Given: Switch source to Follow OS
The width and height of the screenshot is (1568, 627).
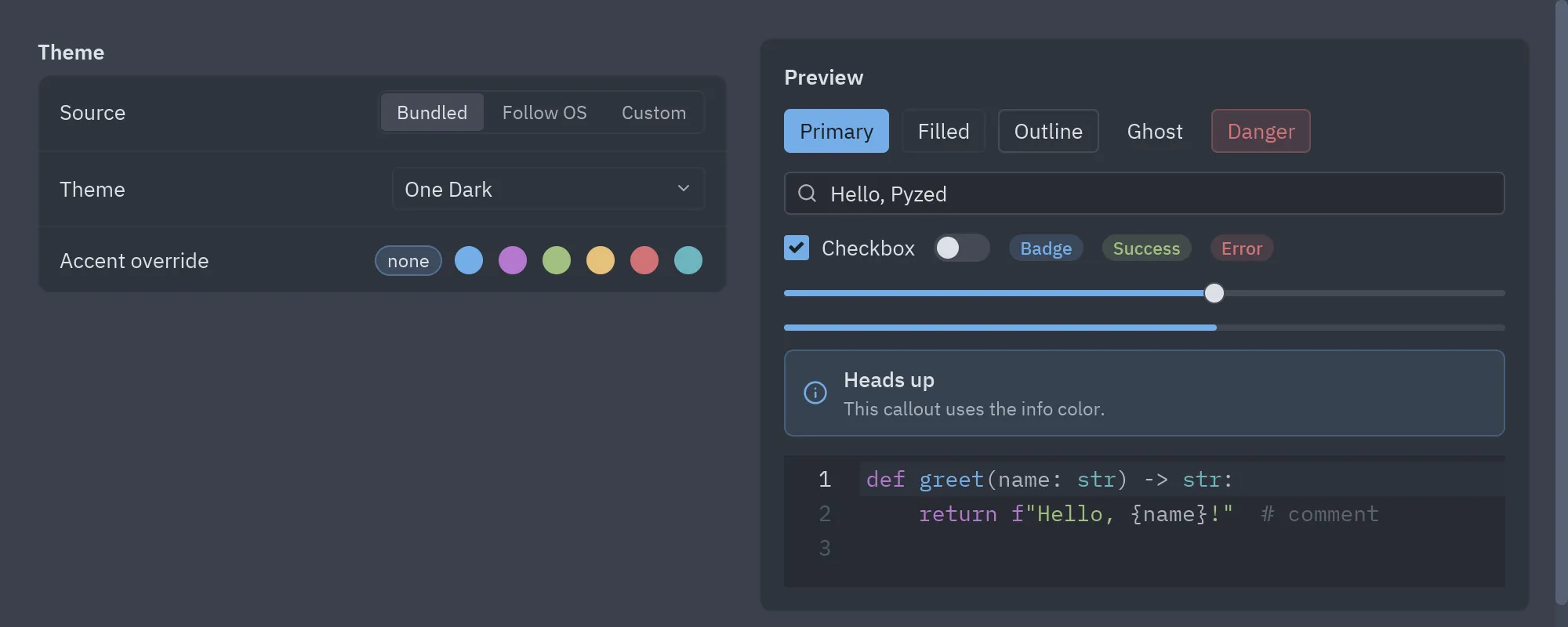Looking at the screenshot, I should pyautogui.click(x=544, y=112).
